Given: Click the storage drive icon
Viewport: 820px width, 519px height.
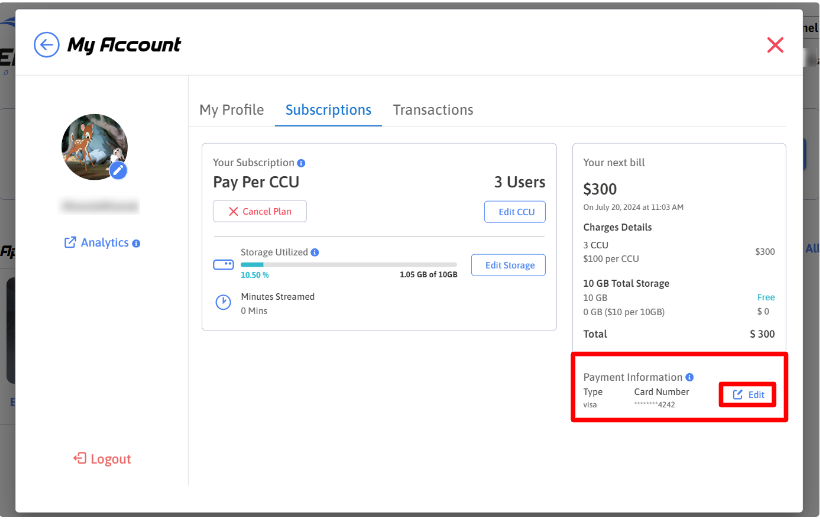Looking at the screenshot, I should (x=223, y=265).
